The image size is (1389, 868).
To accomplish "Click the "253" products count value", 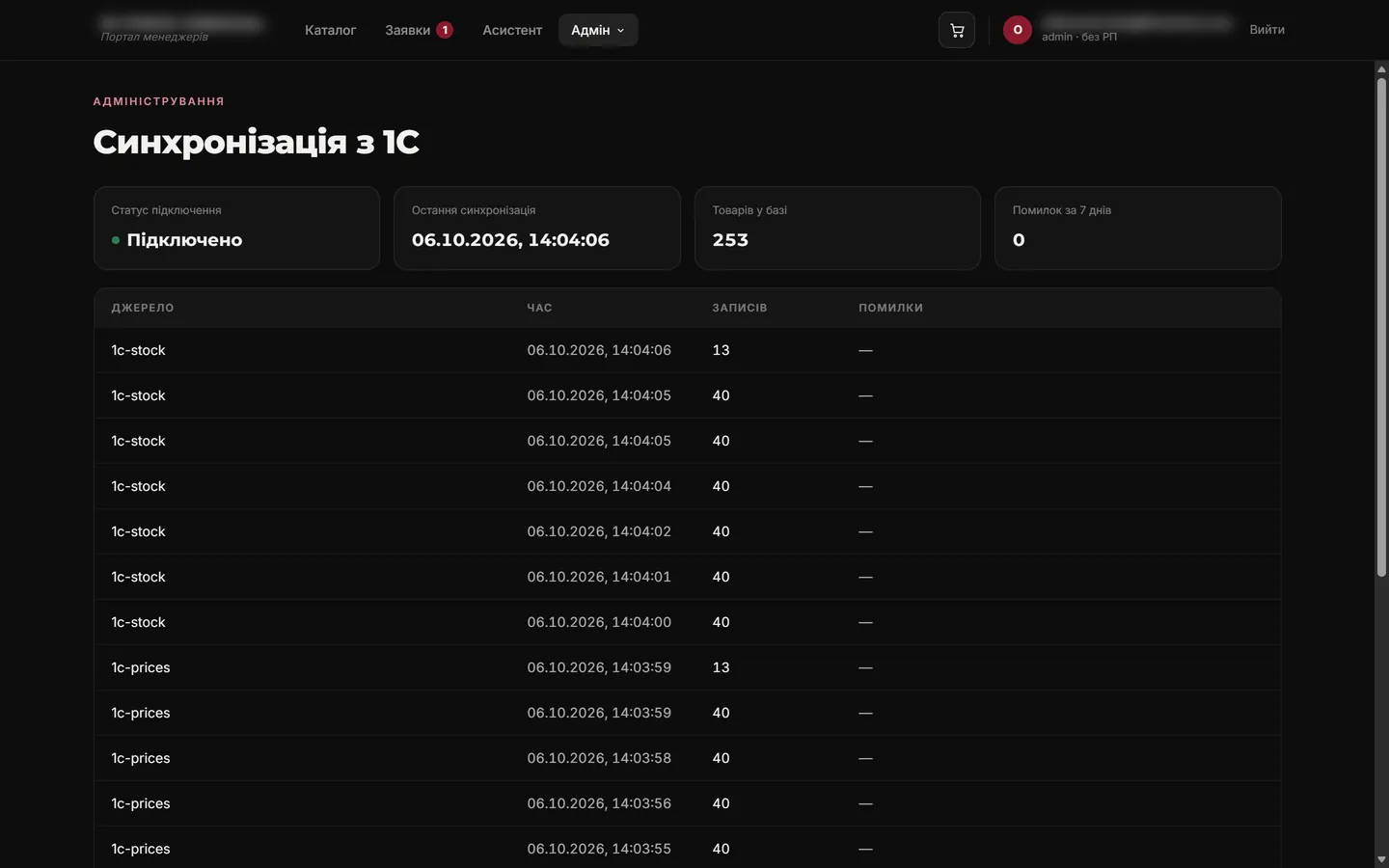I will click(730, 240).
